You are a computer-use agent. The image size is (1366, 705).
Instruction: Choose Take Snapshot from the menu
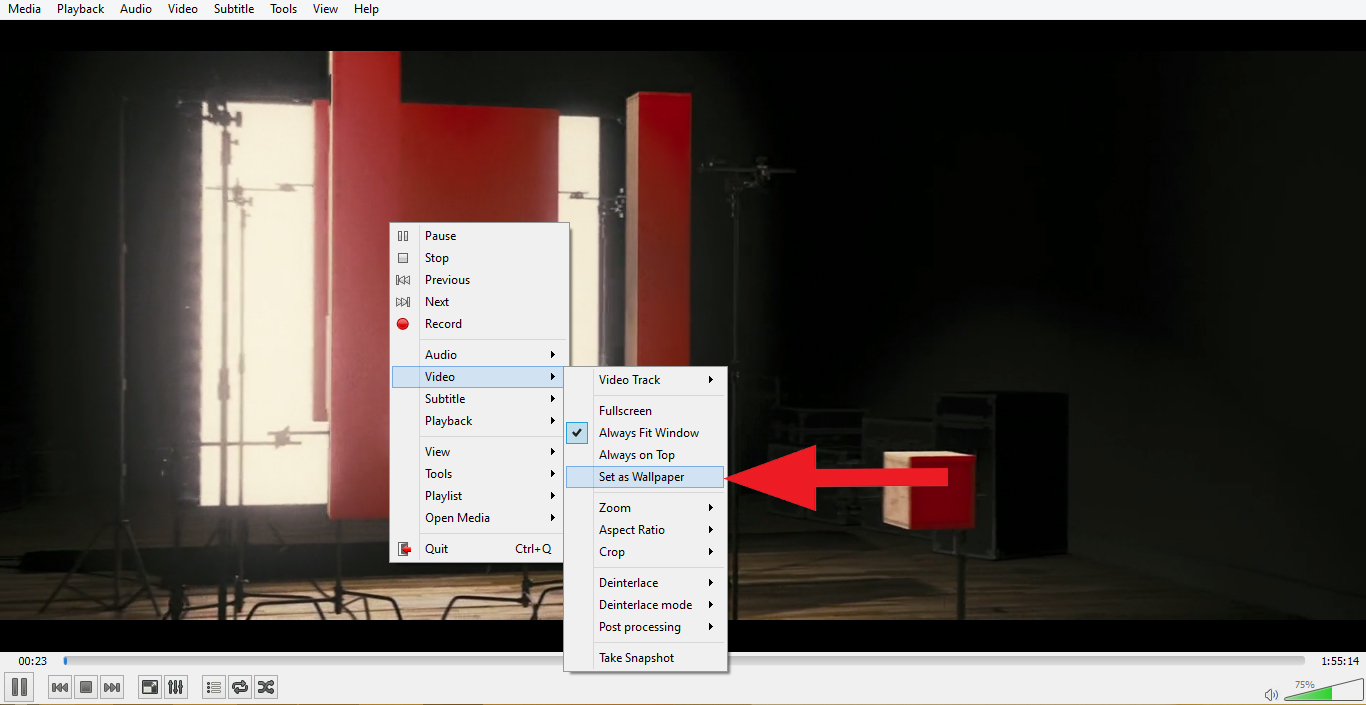click(x=639, y=657)
